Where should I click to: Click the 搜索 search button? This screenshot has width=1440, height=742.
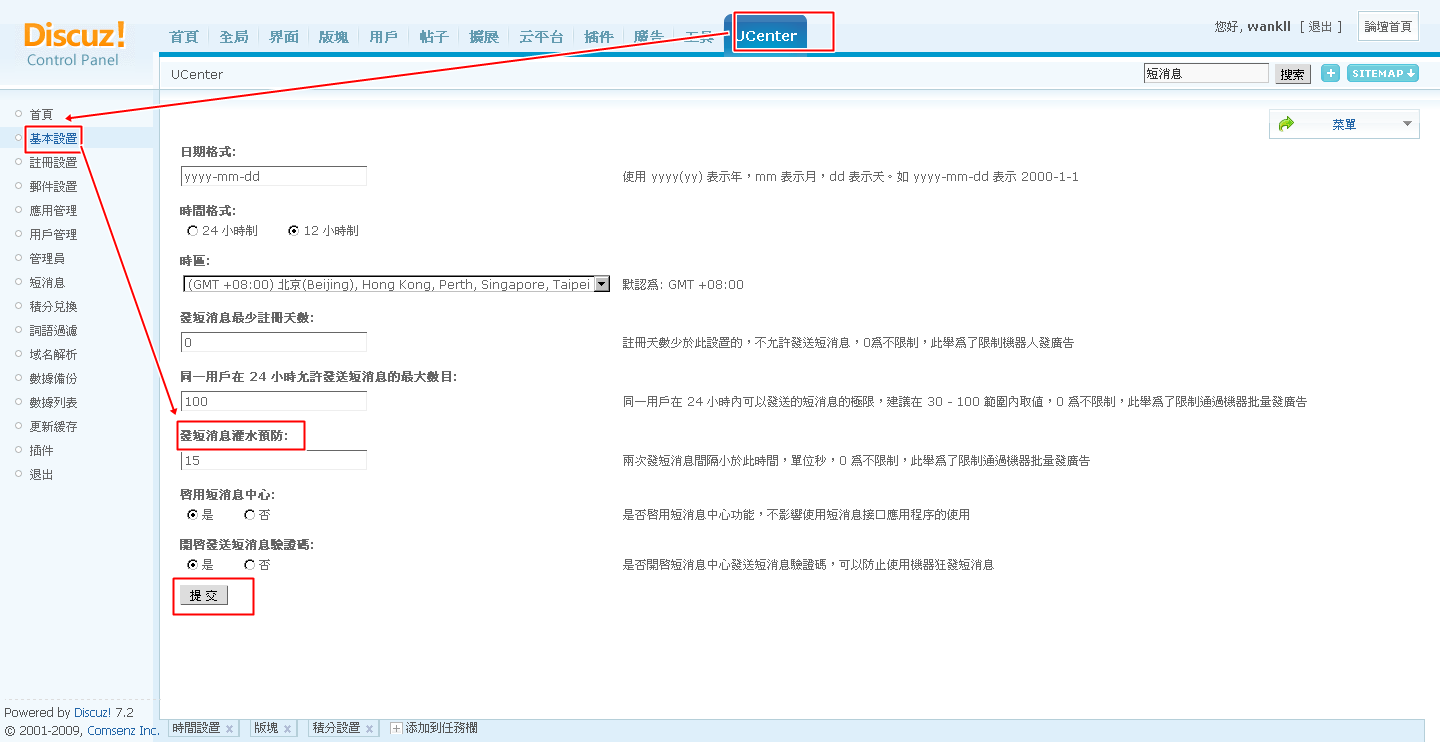coord(1293,74)
